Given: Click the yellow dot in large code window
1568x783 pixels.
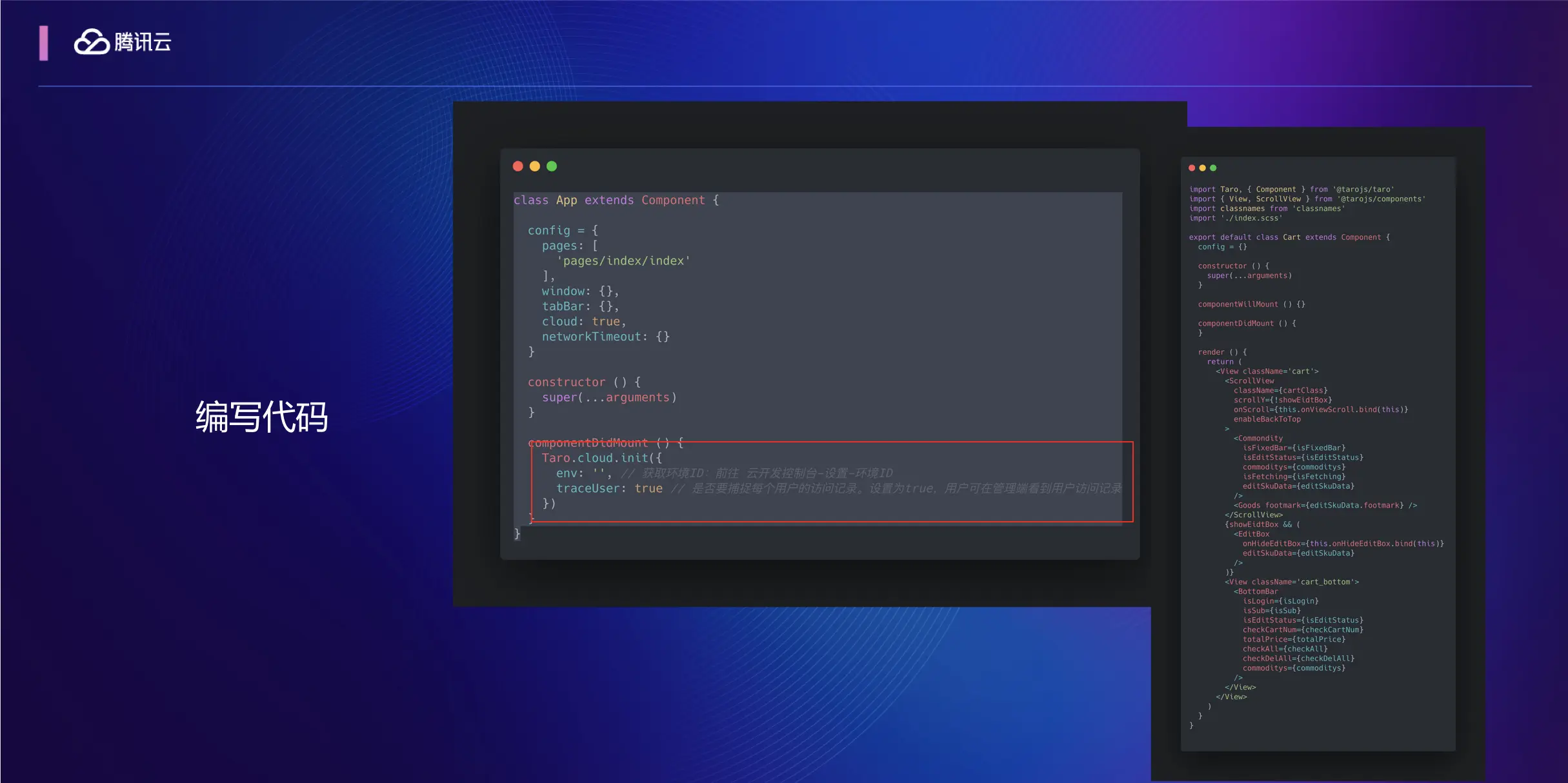Looking at the screenshot, I should point(534,166).
